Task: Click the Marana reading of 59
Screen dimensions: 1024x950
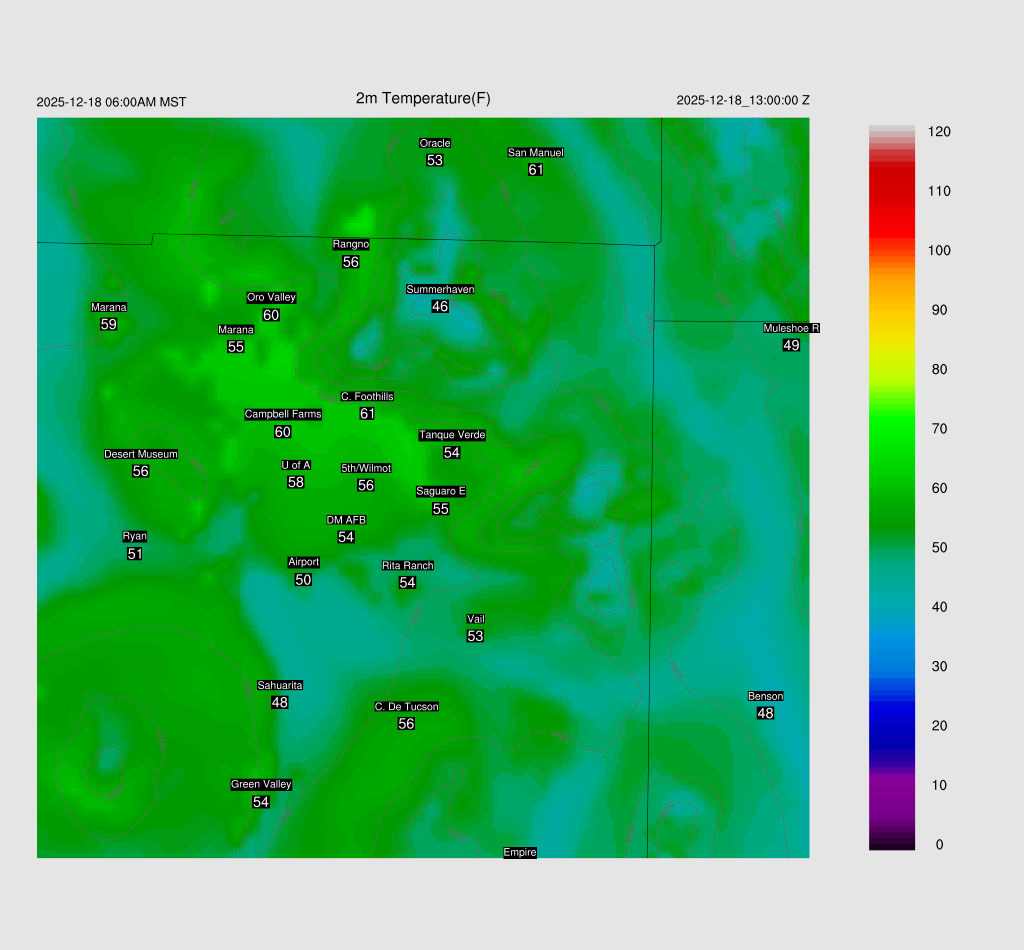Action: click(x=109, y=324)
